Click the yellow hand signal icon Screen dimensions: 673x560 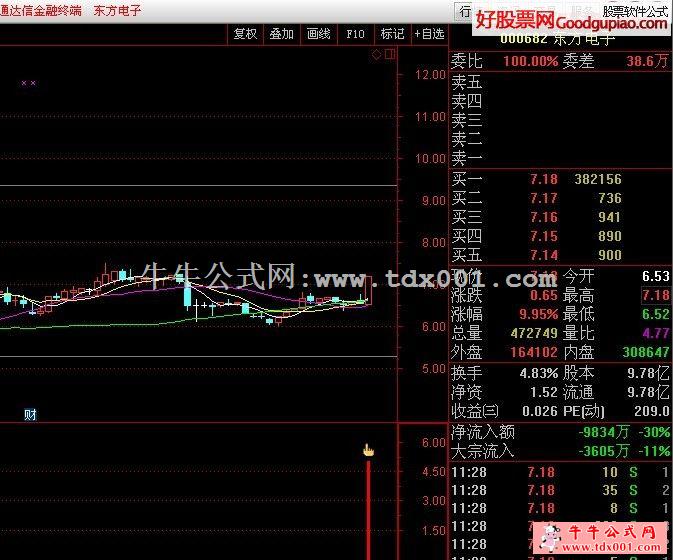pos(368,450)
